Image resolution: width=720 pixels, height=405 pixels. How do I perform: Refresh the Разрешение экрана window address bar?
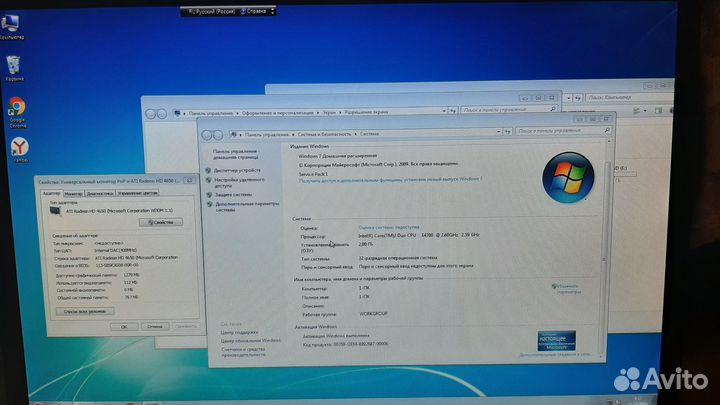[x=453, y=110]
